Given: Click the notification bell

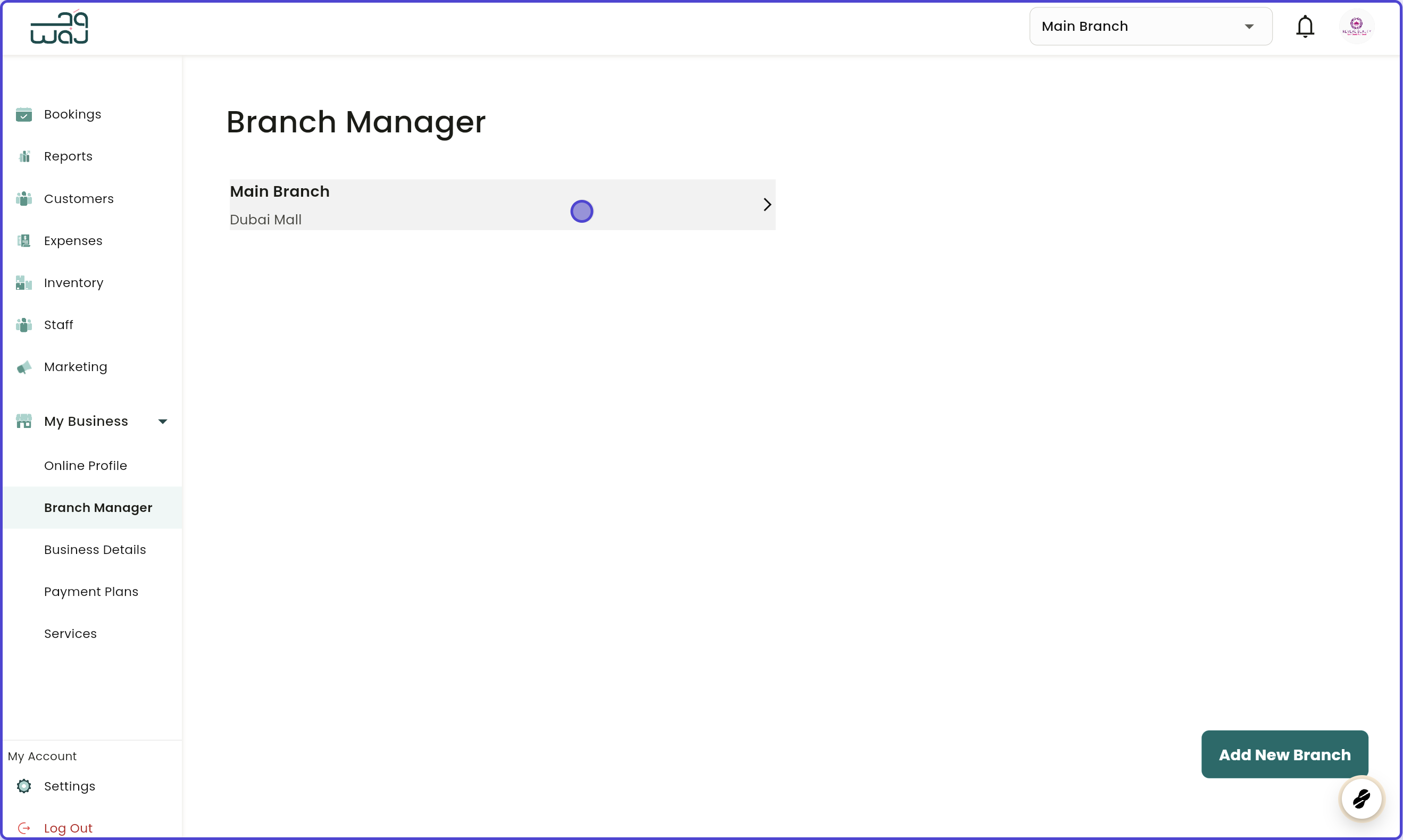Looking at the screenshot, I should coord(1305,26).
